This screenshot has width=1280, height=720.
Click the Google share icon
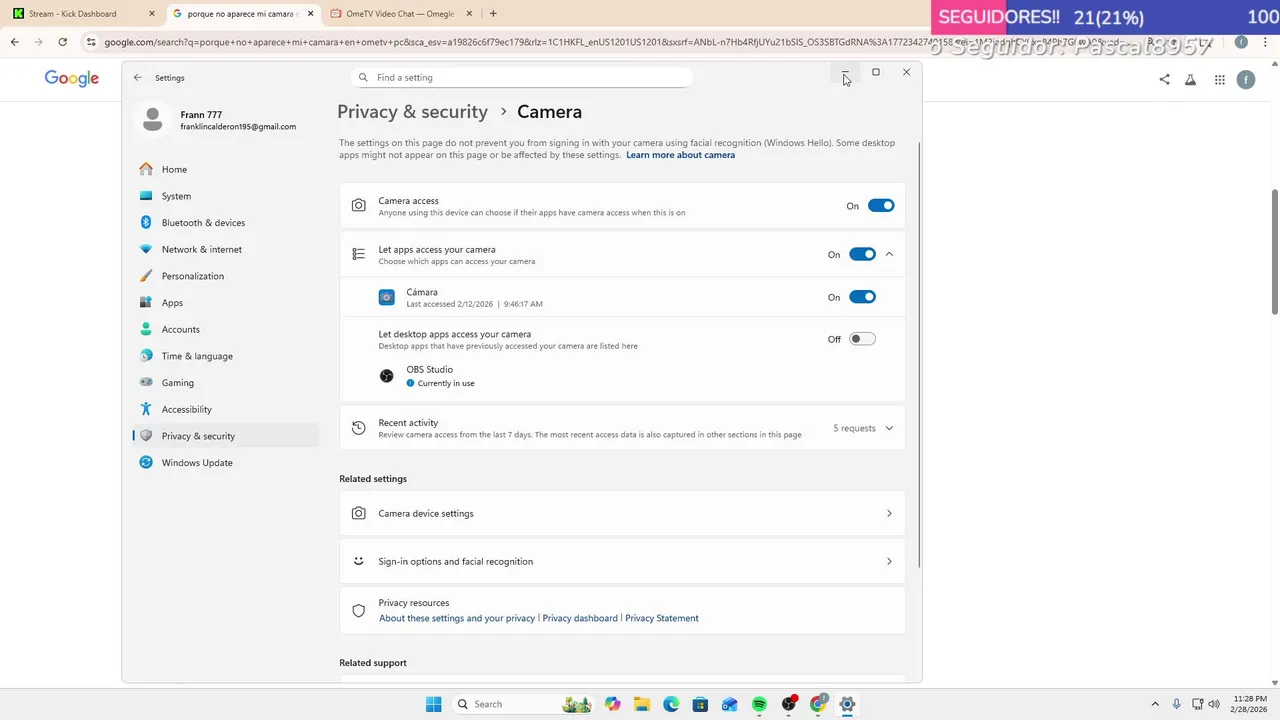coord(1164,80)
